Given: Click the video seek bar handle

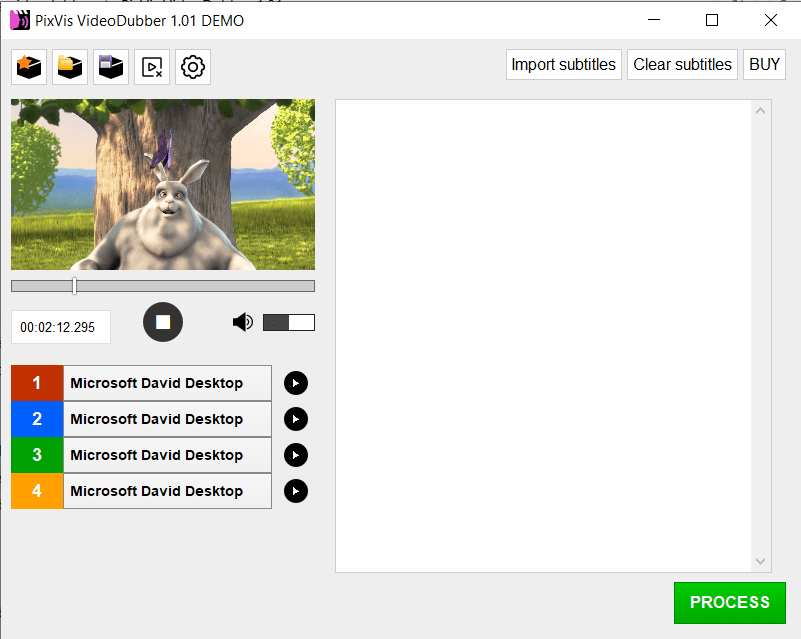Looking at the screenshot, I should click(x=75, y=286).
